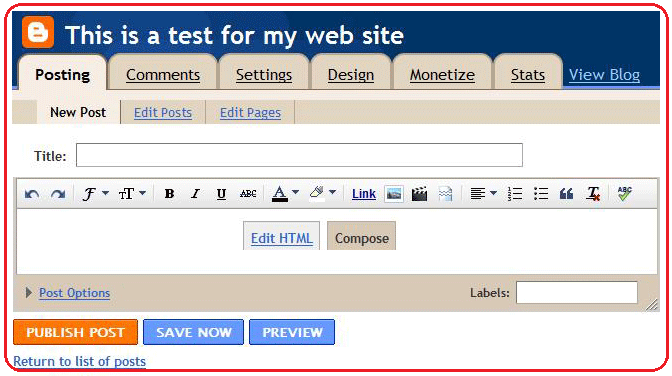Toggle bold formatting in the toolbar
The height and width of the screenshot is (376, 672).
[169, 194]
